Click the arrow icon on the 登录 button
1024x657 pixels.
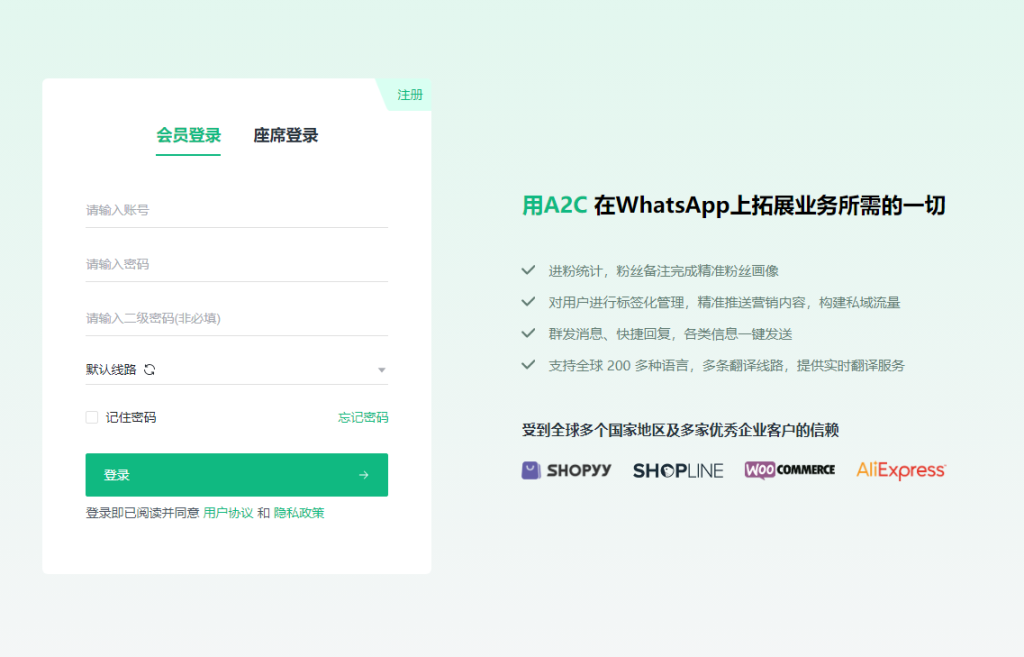click(364, 475)
